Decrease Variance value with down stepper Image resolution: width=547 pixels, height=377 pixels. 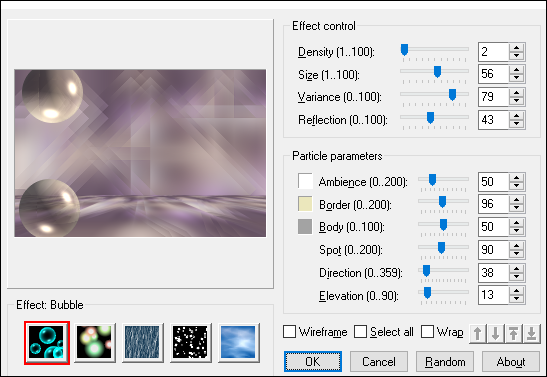[x=516, y=100]
